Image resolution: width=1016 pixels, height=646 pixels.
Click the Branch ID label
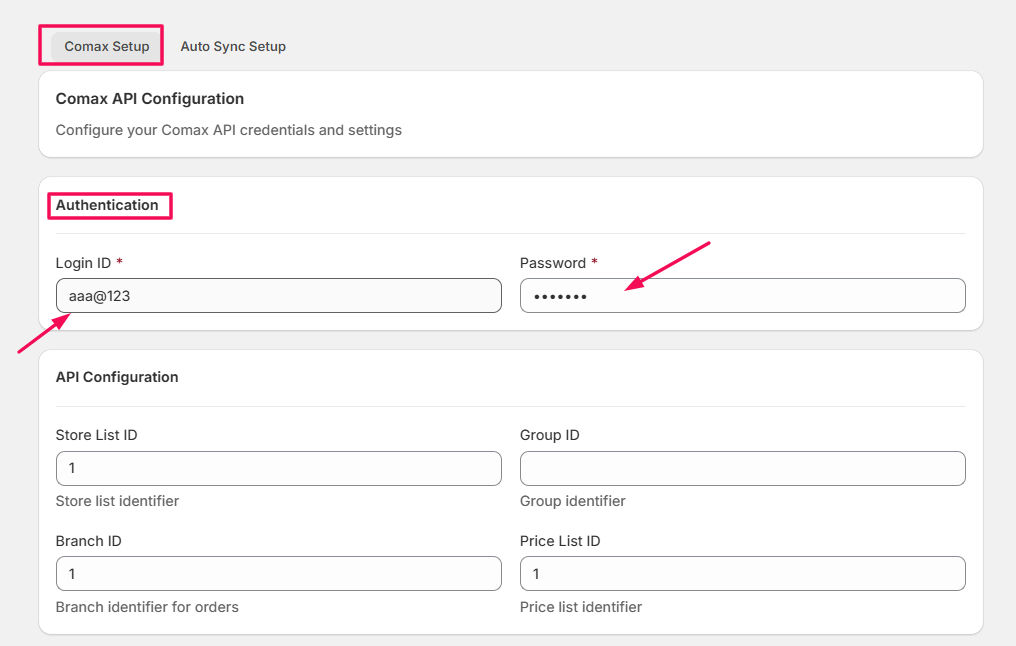click(88, 541)
